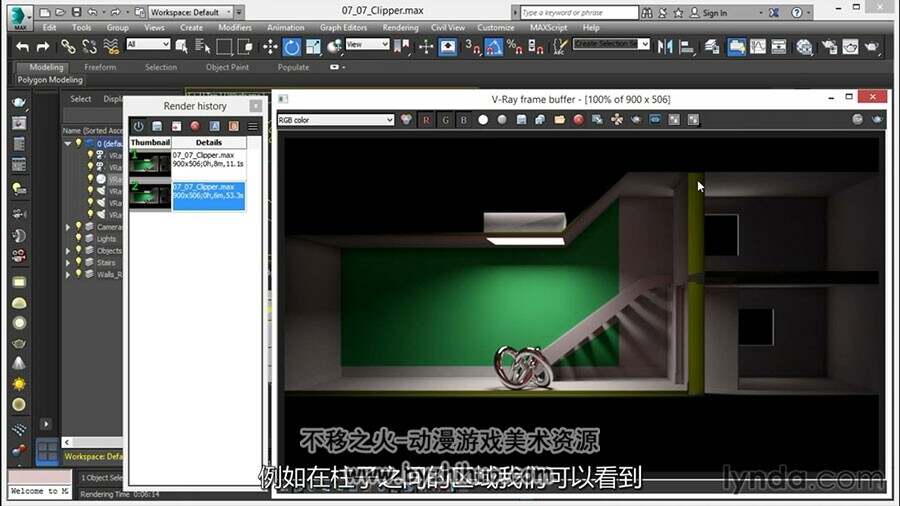Image resolution: width=900 pixels, height=506 pixels.
Task: Open the Modifiers menu
Action: tap(235, 28)
